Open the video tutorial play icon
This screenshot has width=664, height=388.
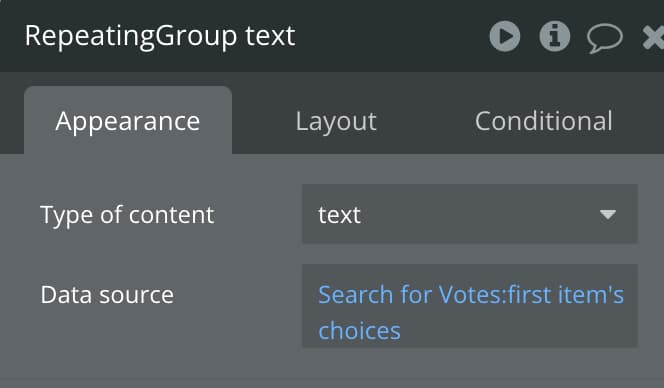coord(505,36)
